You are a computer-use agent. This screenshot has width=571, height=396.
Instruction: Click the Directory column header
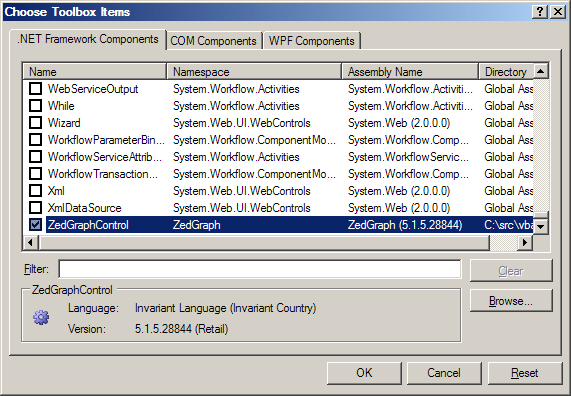[506, 72]
